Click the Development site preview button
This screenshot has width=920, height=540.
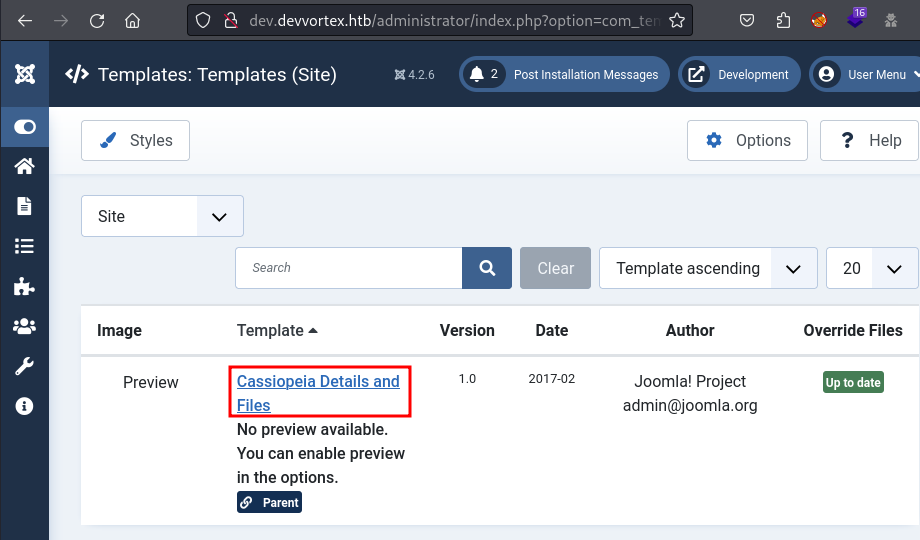point(739,75)
